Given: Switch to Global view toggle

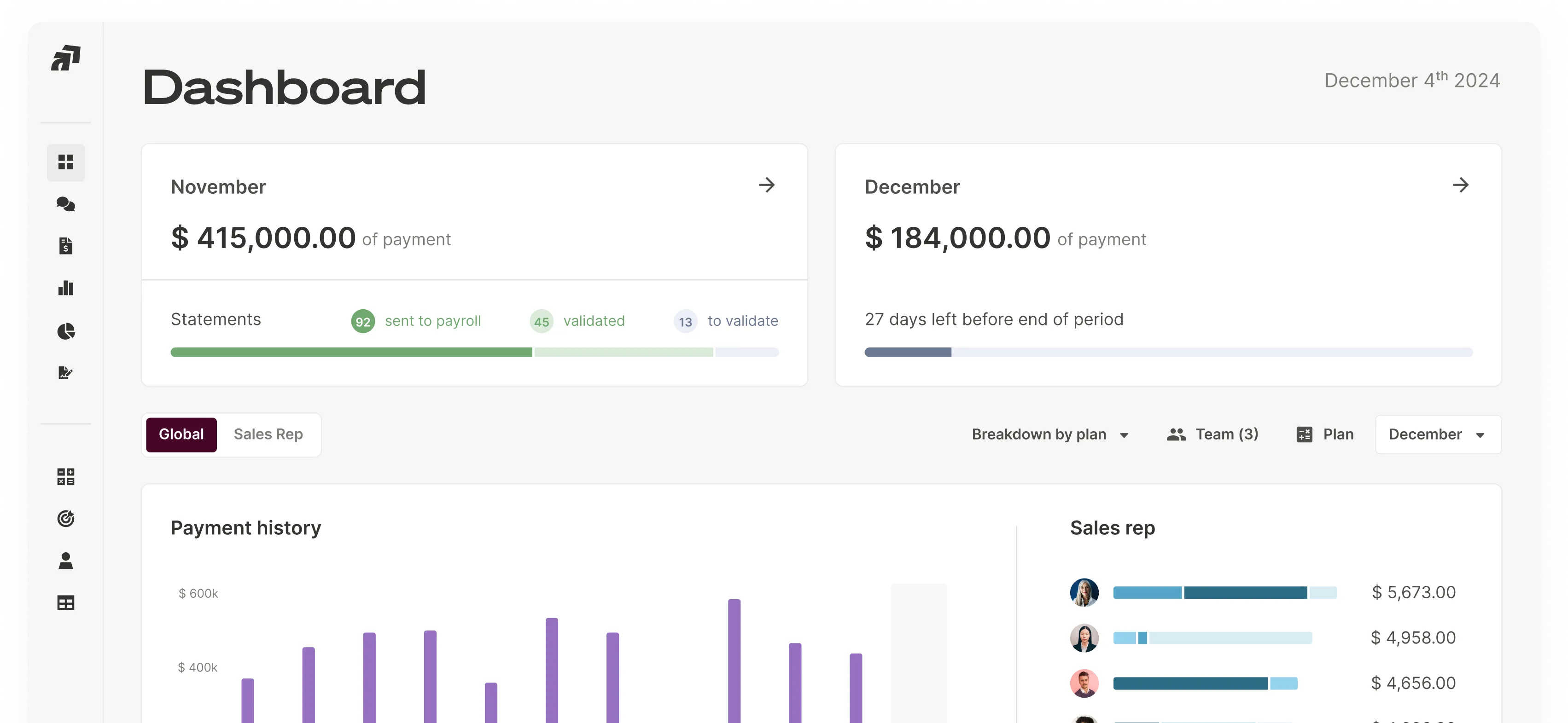Looking at the screenshot, I should [x=181, y=434].
